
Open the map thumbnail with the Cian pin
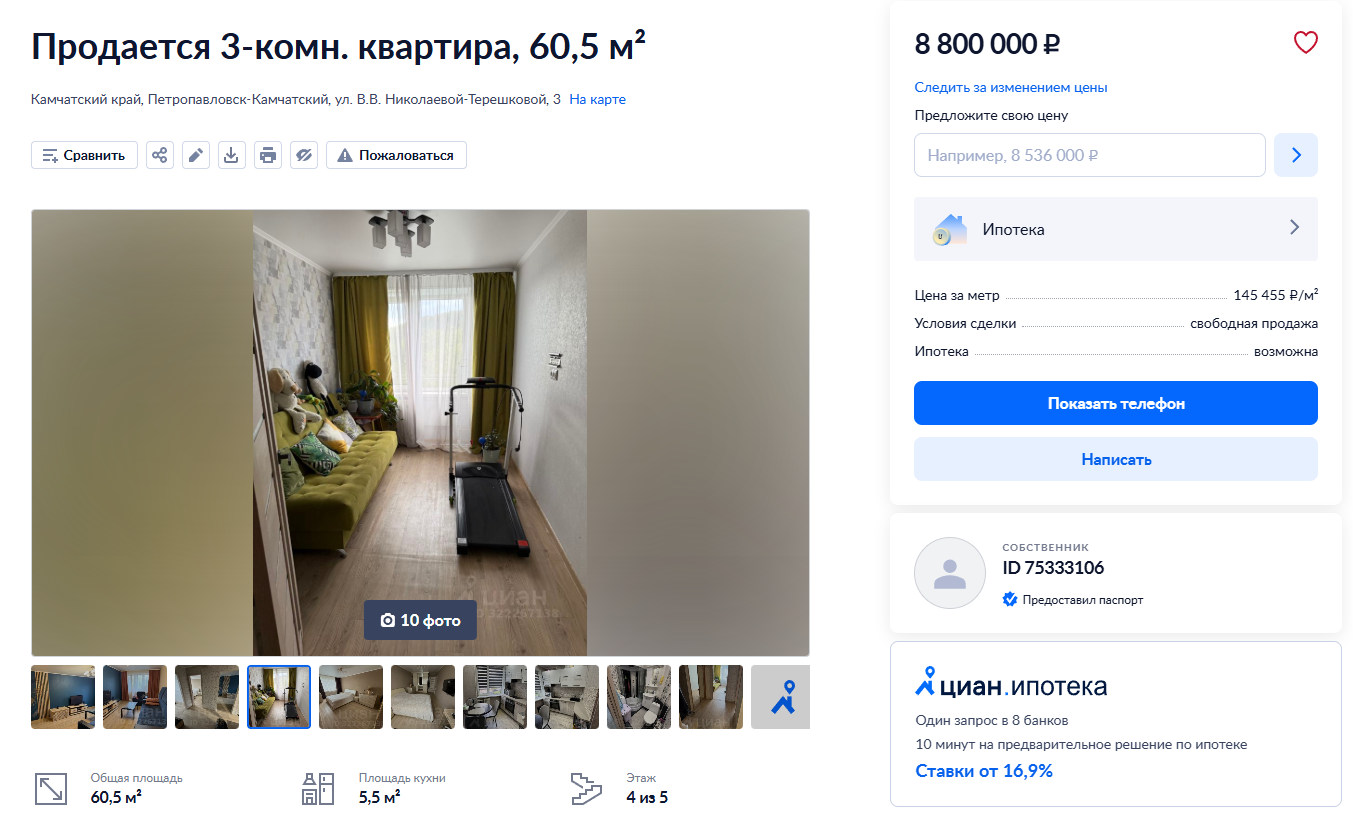(x=780, y=697)
